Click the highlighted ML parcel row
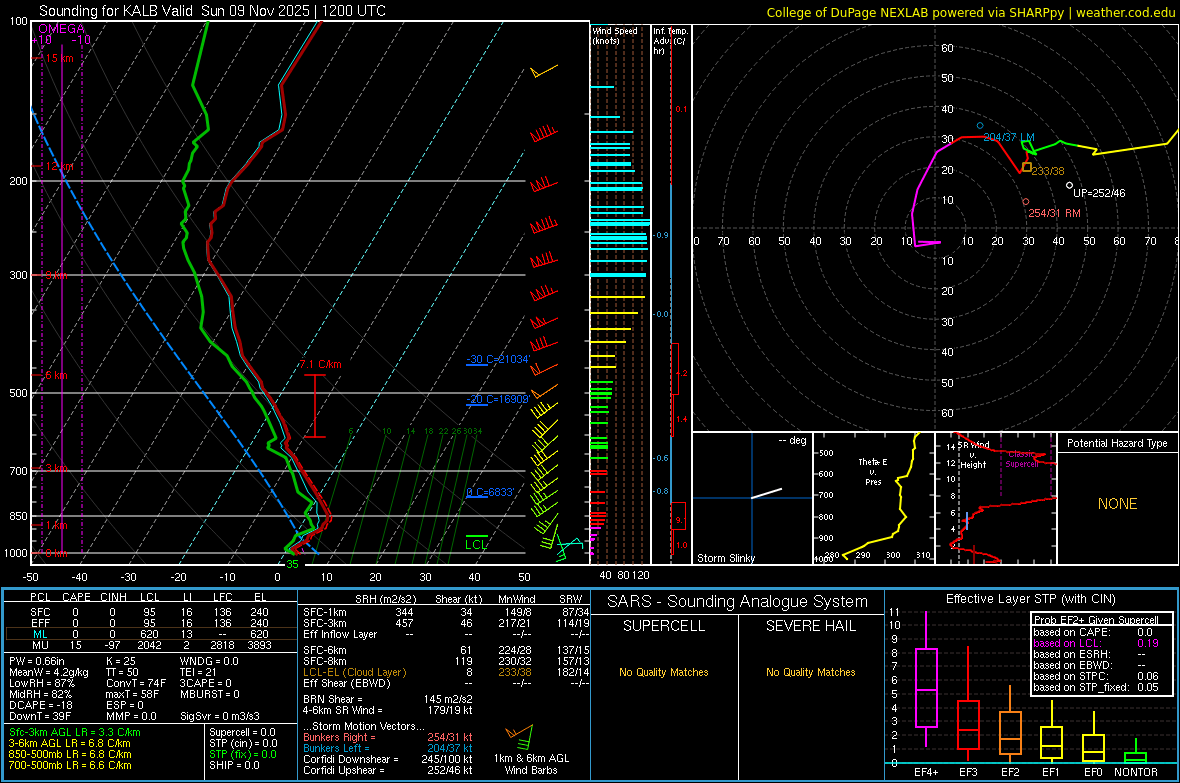Screen dimensions: 1180x783 [x=151, y=634]
